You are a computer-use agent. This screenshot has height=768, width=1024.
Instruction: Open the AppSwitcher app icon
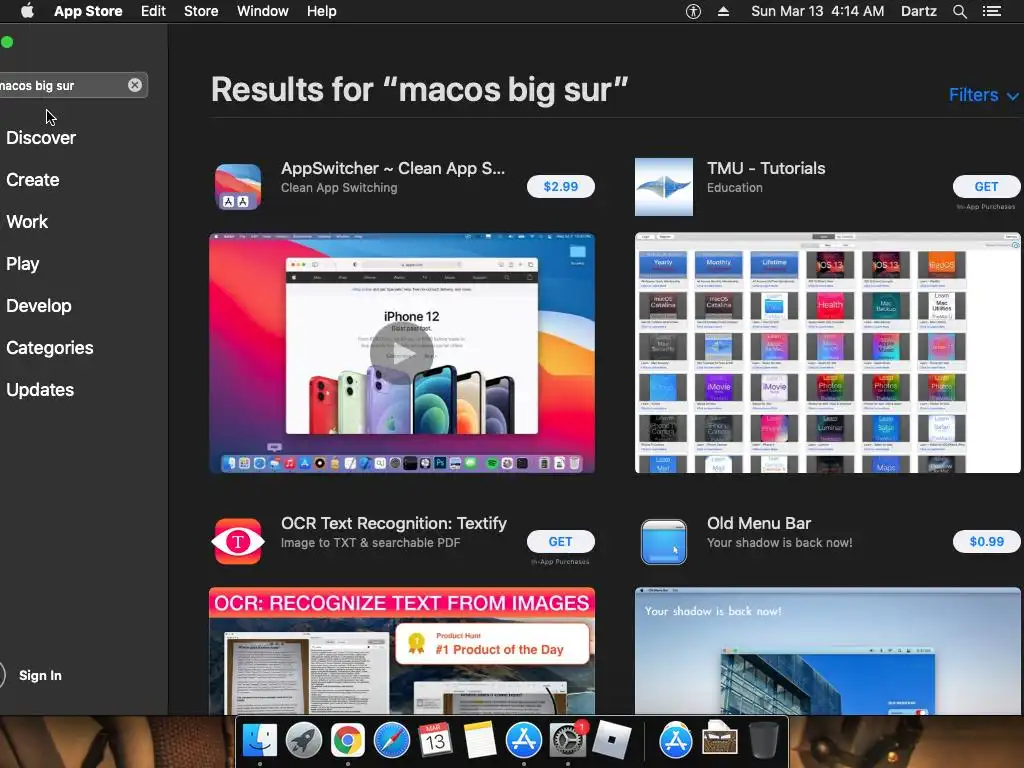[238, 187]
